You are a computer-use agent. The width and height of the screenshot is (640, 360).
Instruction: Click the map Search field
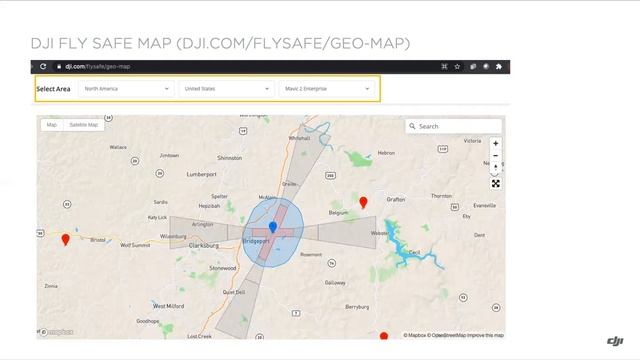(x=453, y=127)
